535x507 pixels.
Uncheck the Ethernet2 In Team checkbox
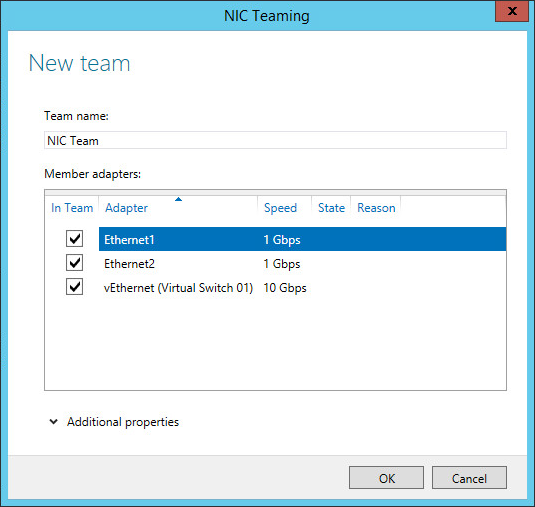click(x=74, y=263)
